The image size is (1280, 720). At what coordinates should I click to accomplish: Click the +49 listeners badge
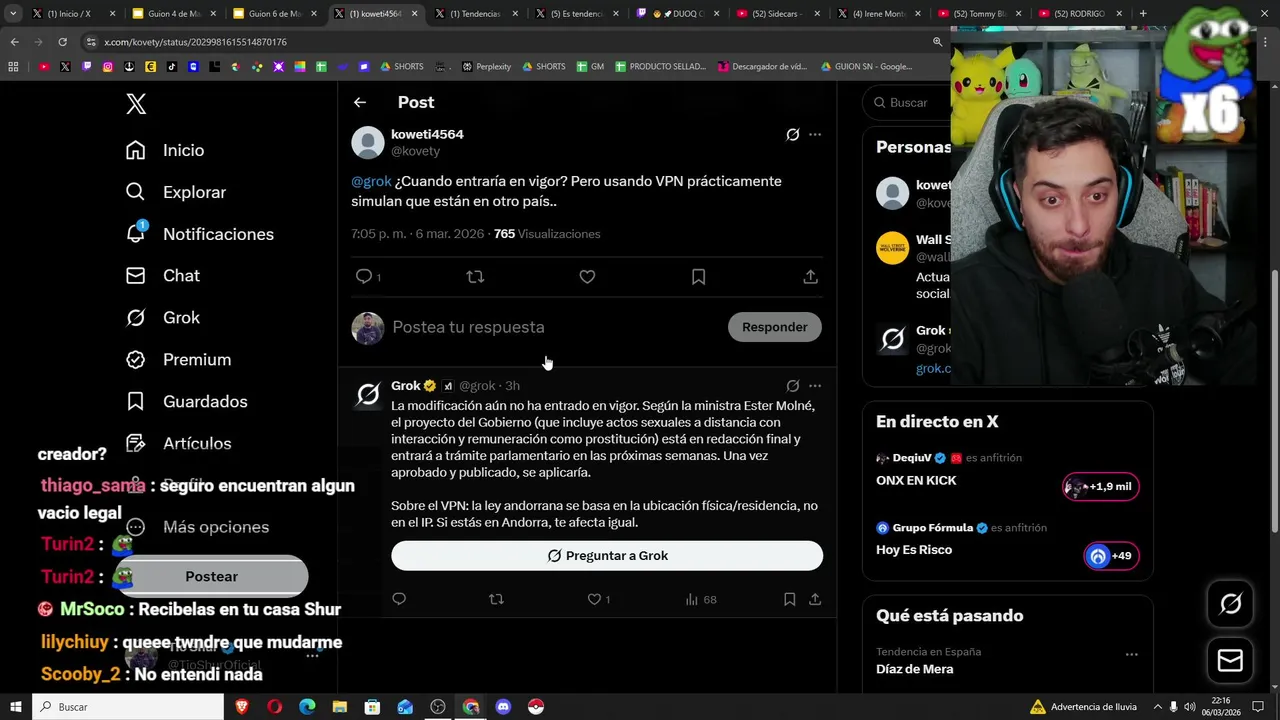click(1111, 556)
